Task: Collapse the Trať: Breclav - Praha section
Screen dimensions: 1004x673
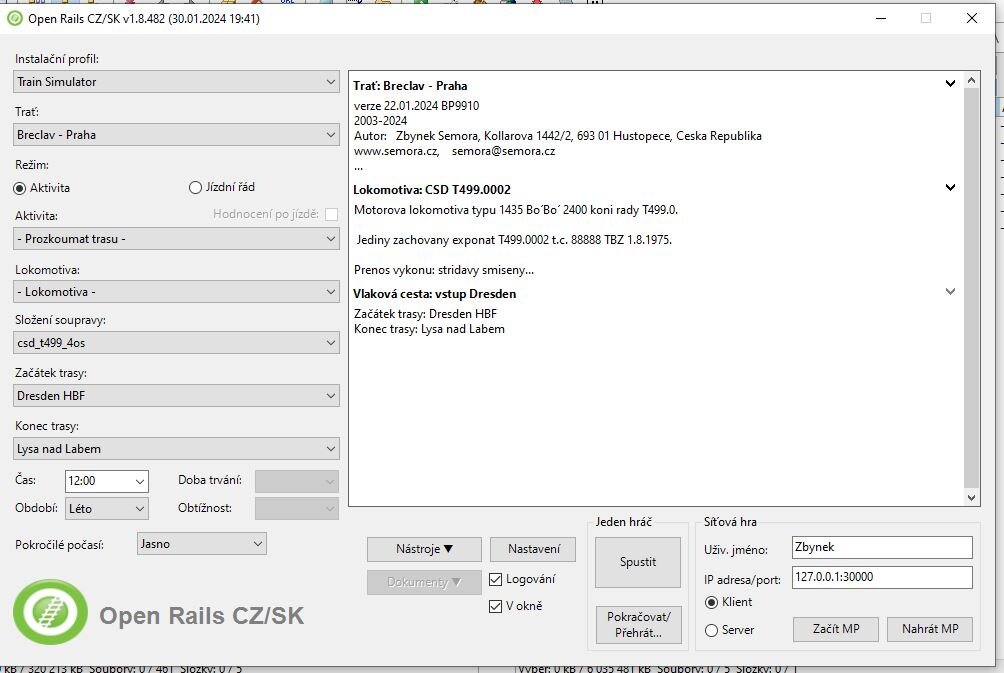Action: 950,83
